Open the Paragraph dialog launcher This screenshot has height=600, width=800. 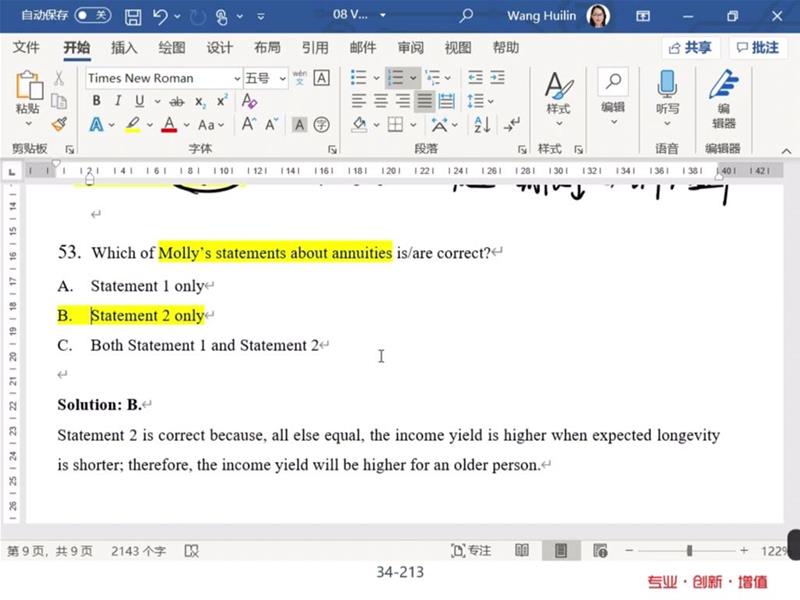521,149
